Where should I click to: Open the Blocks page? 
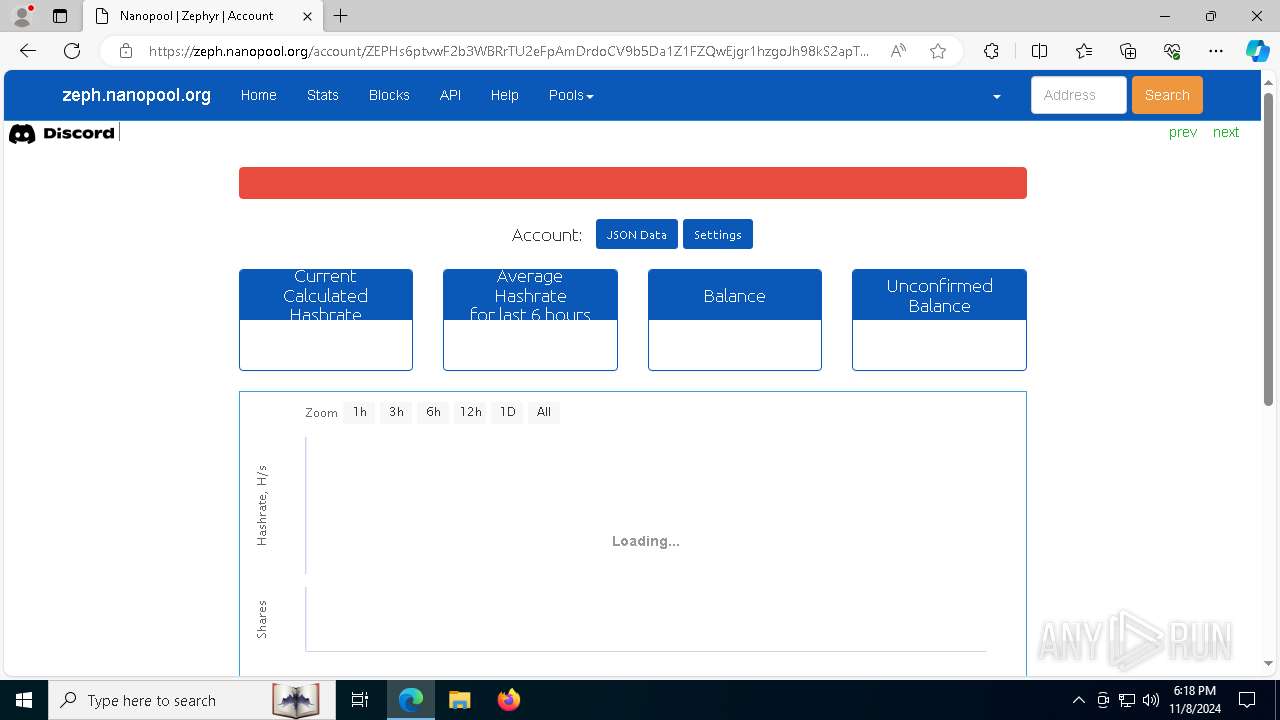[x=389, y=95]
